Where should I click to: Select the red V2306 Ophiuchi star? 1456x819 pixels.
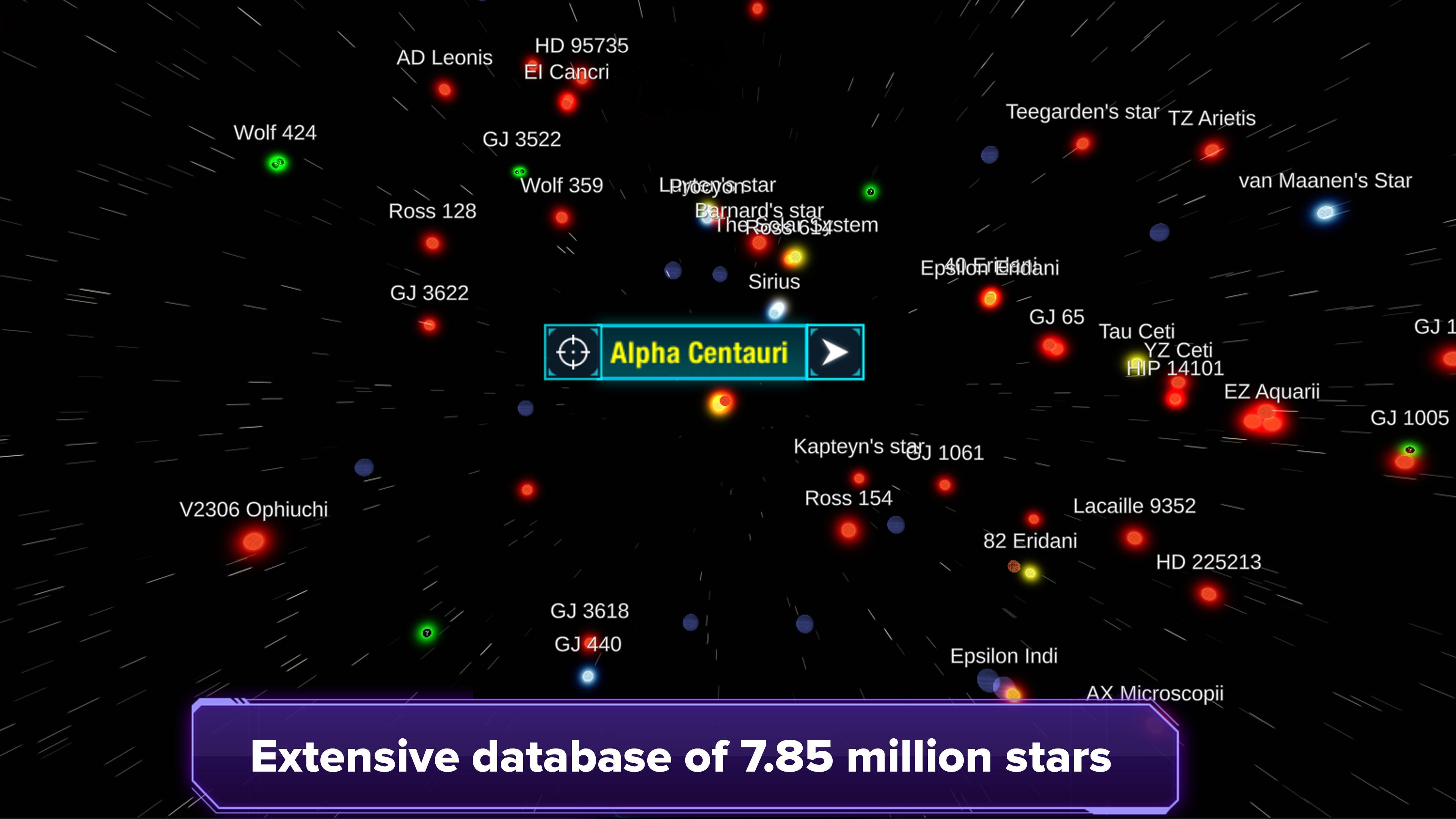point(253,541)
